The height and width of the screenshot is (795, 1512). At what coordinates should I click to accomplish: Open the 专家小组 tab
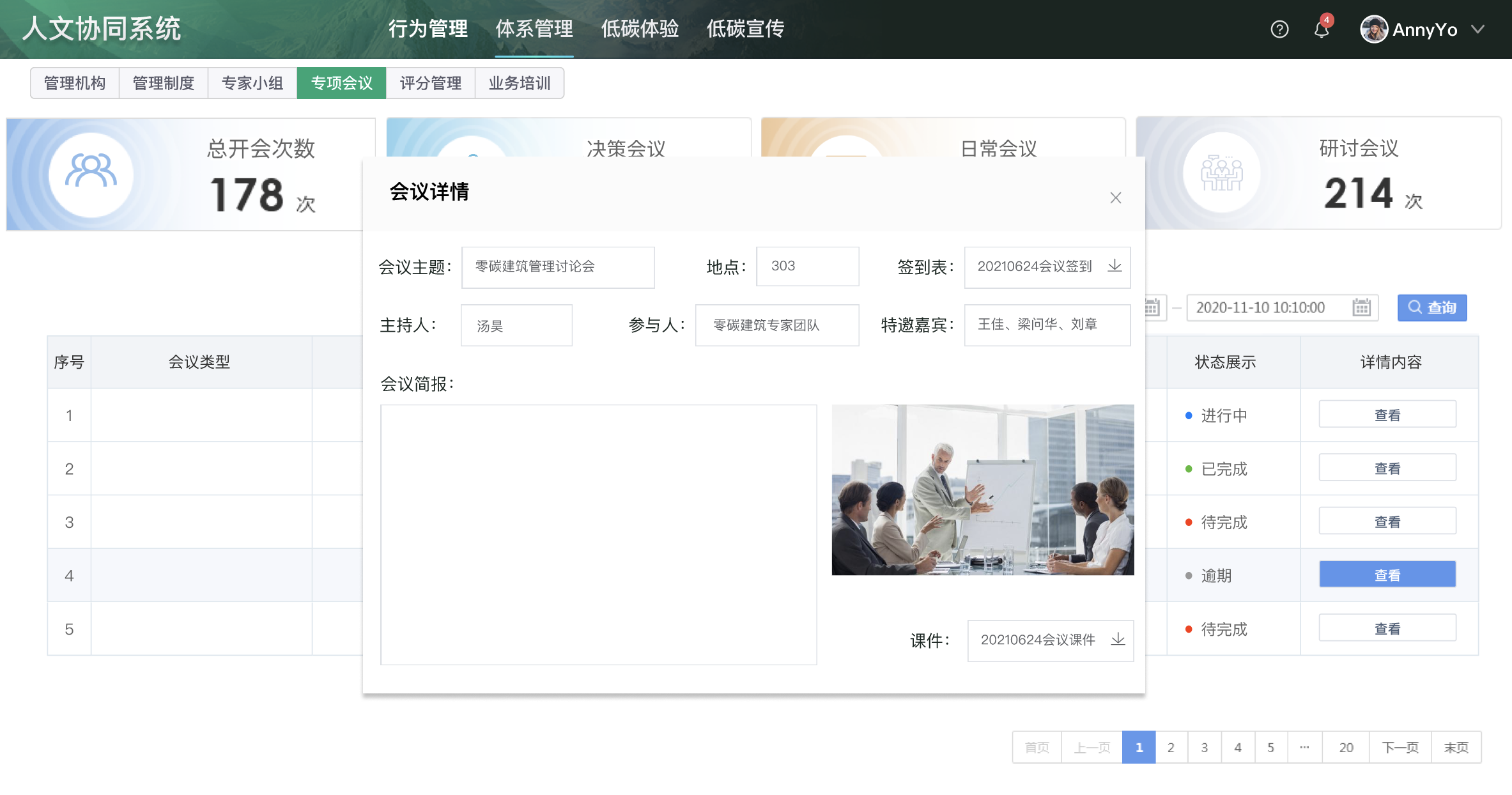(x=252, y=83)
